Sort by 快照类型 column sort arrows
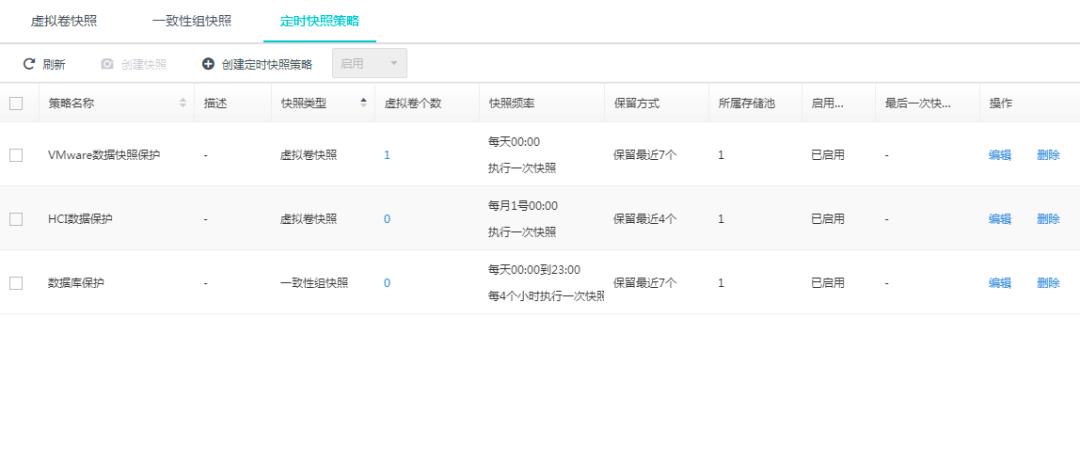The image size is (1080, 462). pos(362,103)
